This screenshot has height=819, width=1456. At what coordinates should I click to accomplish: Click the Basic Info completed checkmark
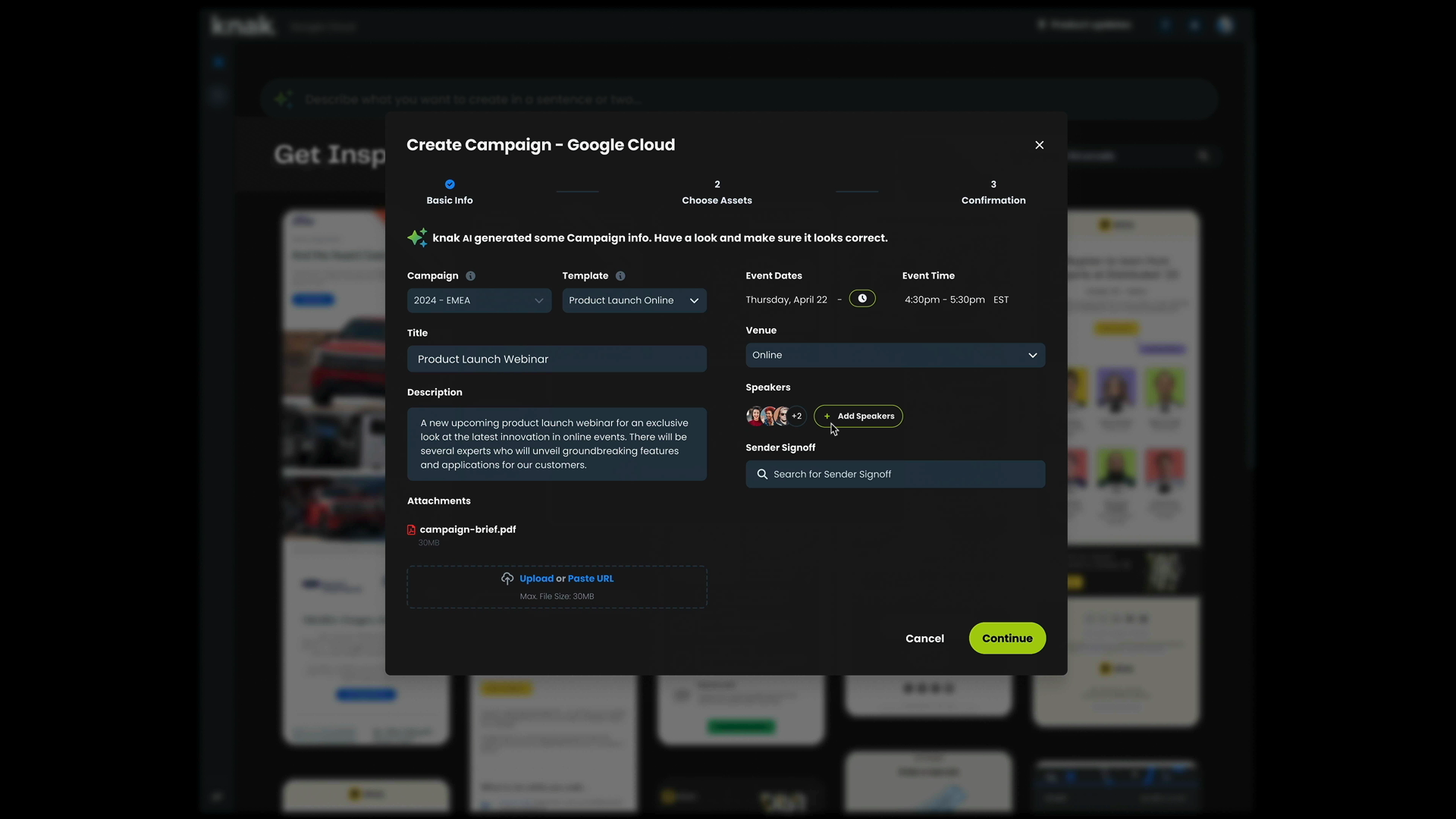tap(450, 184)
